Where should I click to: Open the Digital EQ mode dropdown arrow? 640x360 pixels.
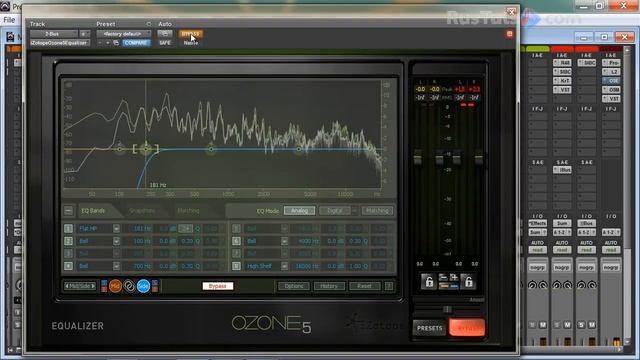(x=354, y=211)
